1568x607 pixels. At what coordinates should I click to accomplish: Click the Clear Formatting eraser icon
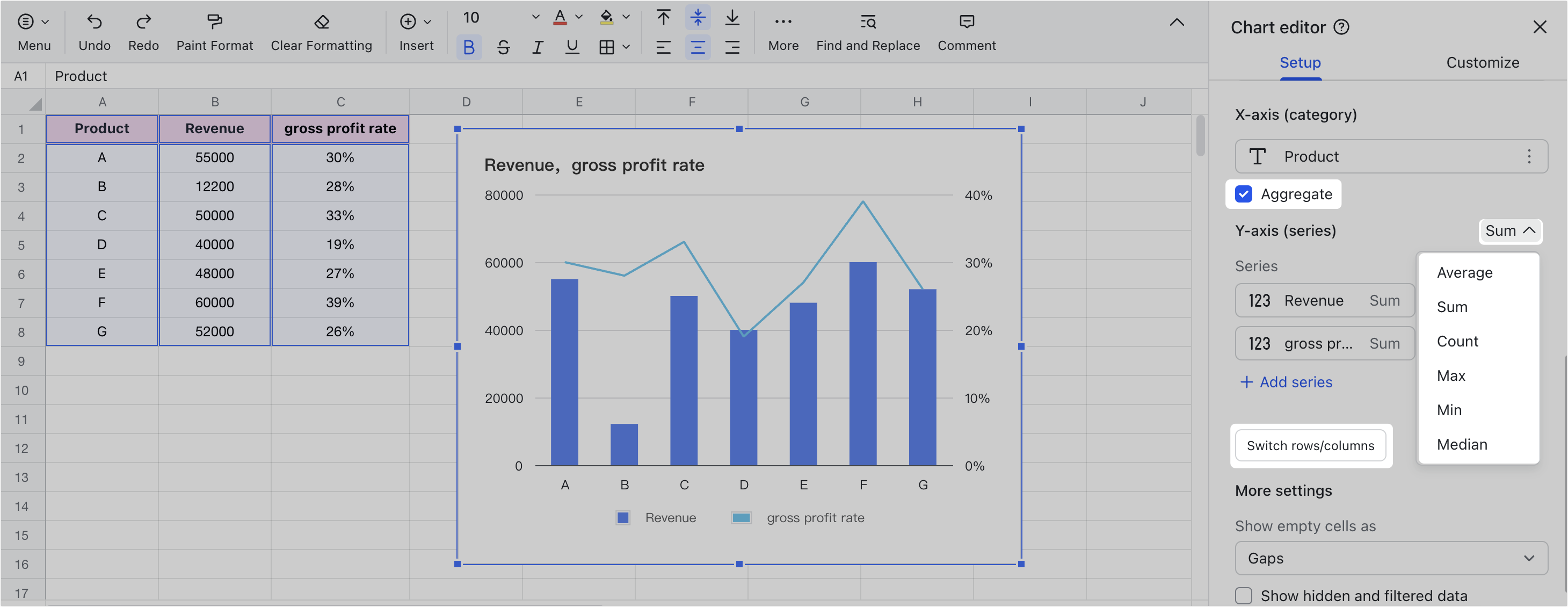[x=322, y=22]
